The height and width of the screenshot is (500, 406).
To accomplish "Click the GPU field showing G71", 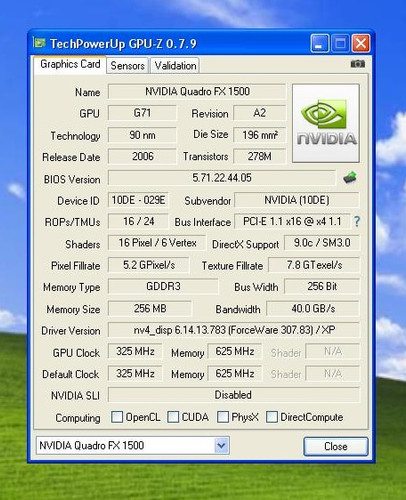I will [x=142, y=113].
